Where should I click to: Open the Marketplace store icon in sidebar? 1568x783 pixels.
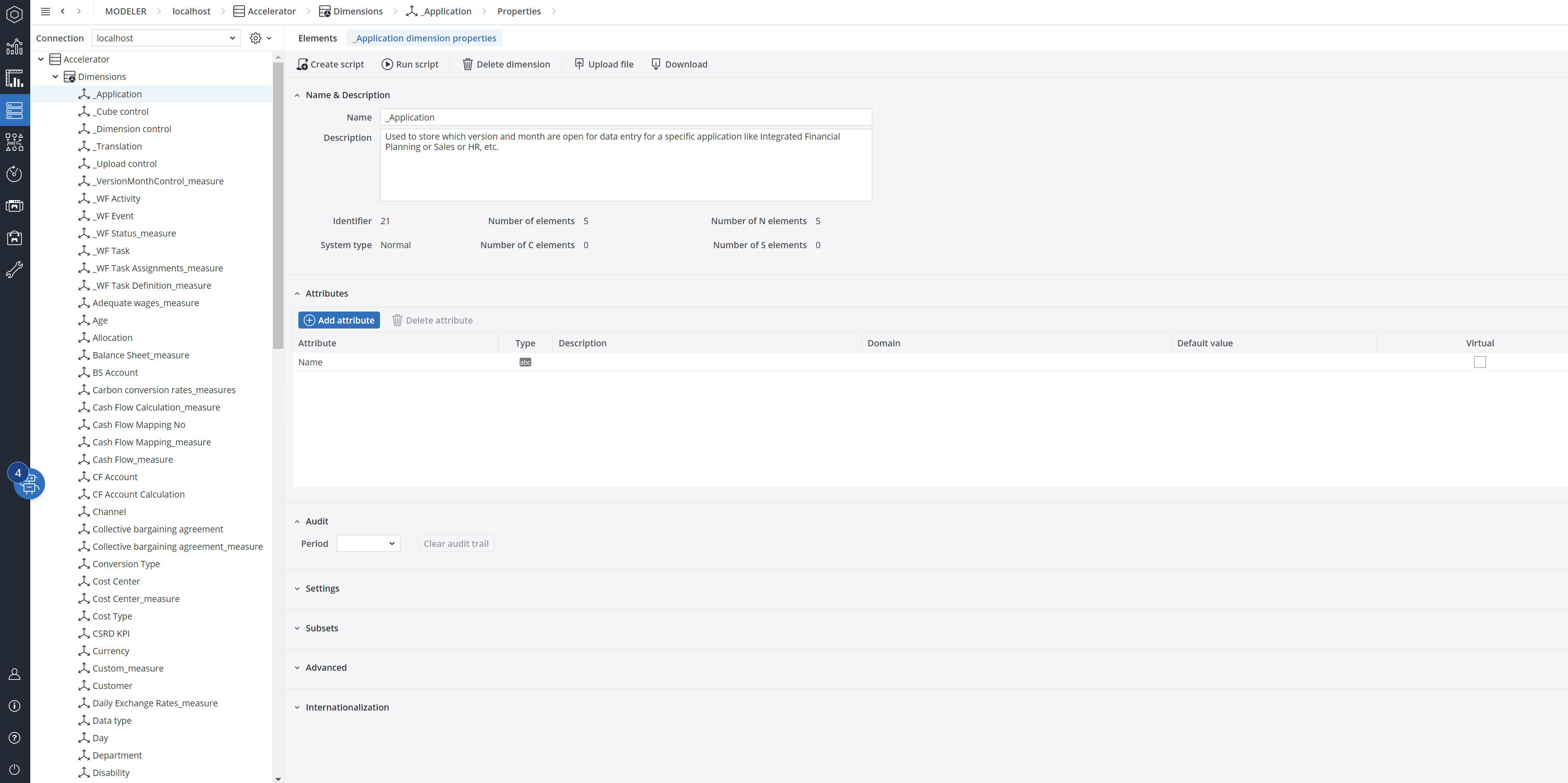point(15,237)
